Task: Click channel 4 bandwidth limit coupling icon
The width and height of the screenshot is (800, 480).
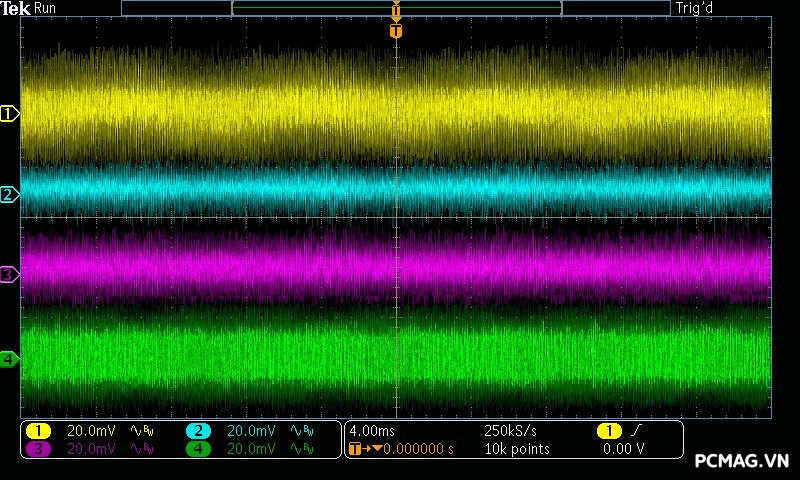Action: point(301,449)
